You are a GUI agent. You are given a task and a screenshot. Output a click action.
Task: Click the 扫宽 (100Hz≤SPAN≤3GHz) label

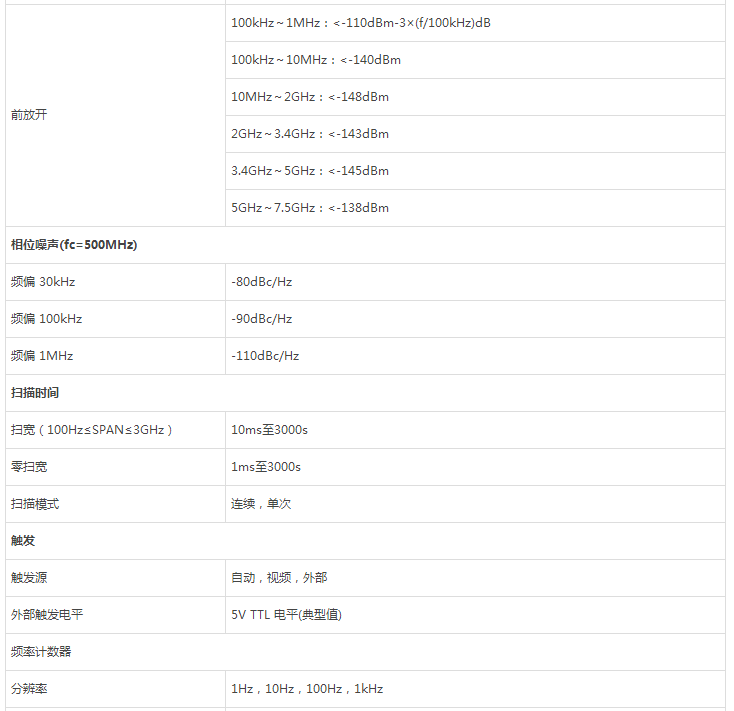click(x=92, y=430)
